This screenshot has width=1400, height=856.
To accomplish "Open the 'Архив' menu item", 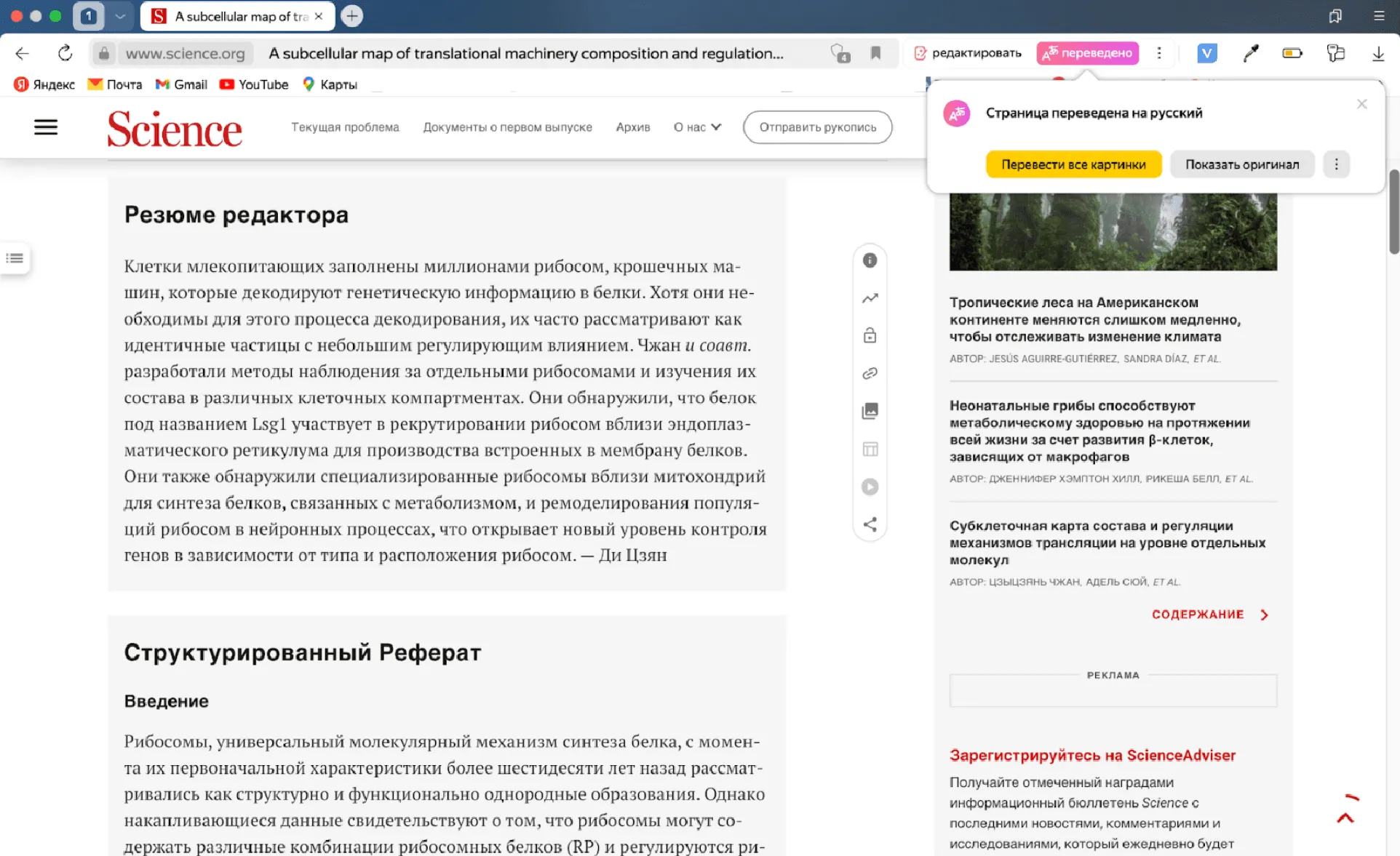I will (633, 127).
